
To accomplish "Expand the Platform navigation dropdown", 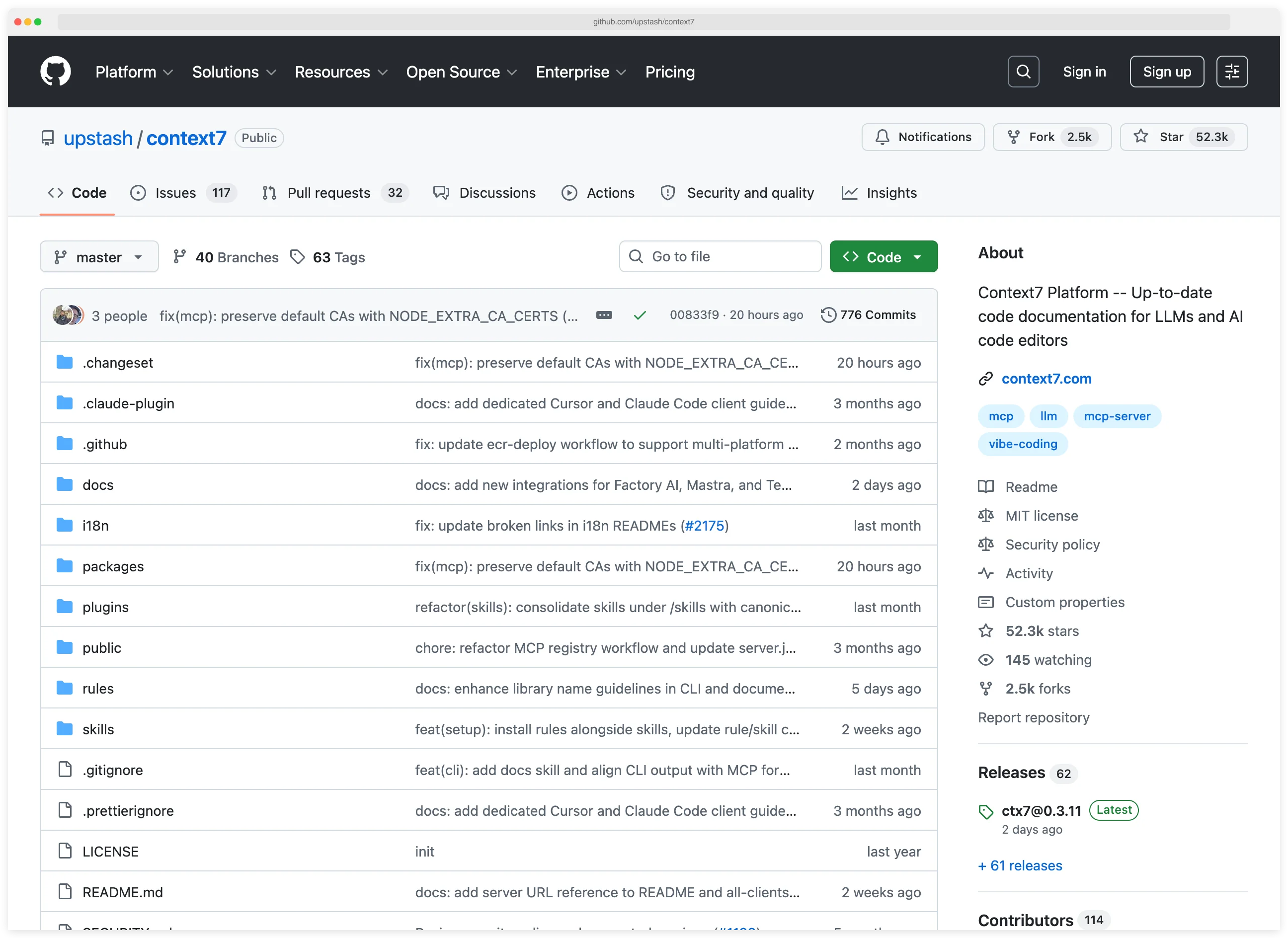I will pyautogui.click(x=134, y=72).
